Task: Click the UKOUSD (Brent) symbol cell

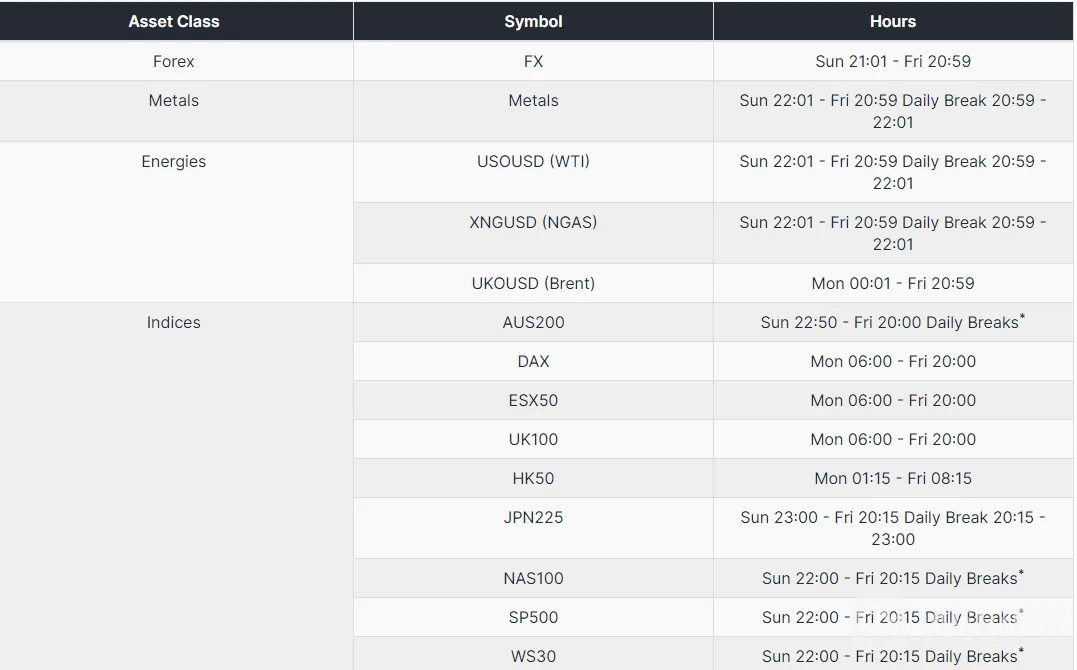Action: [x=533, y=283]
